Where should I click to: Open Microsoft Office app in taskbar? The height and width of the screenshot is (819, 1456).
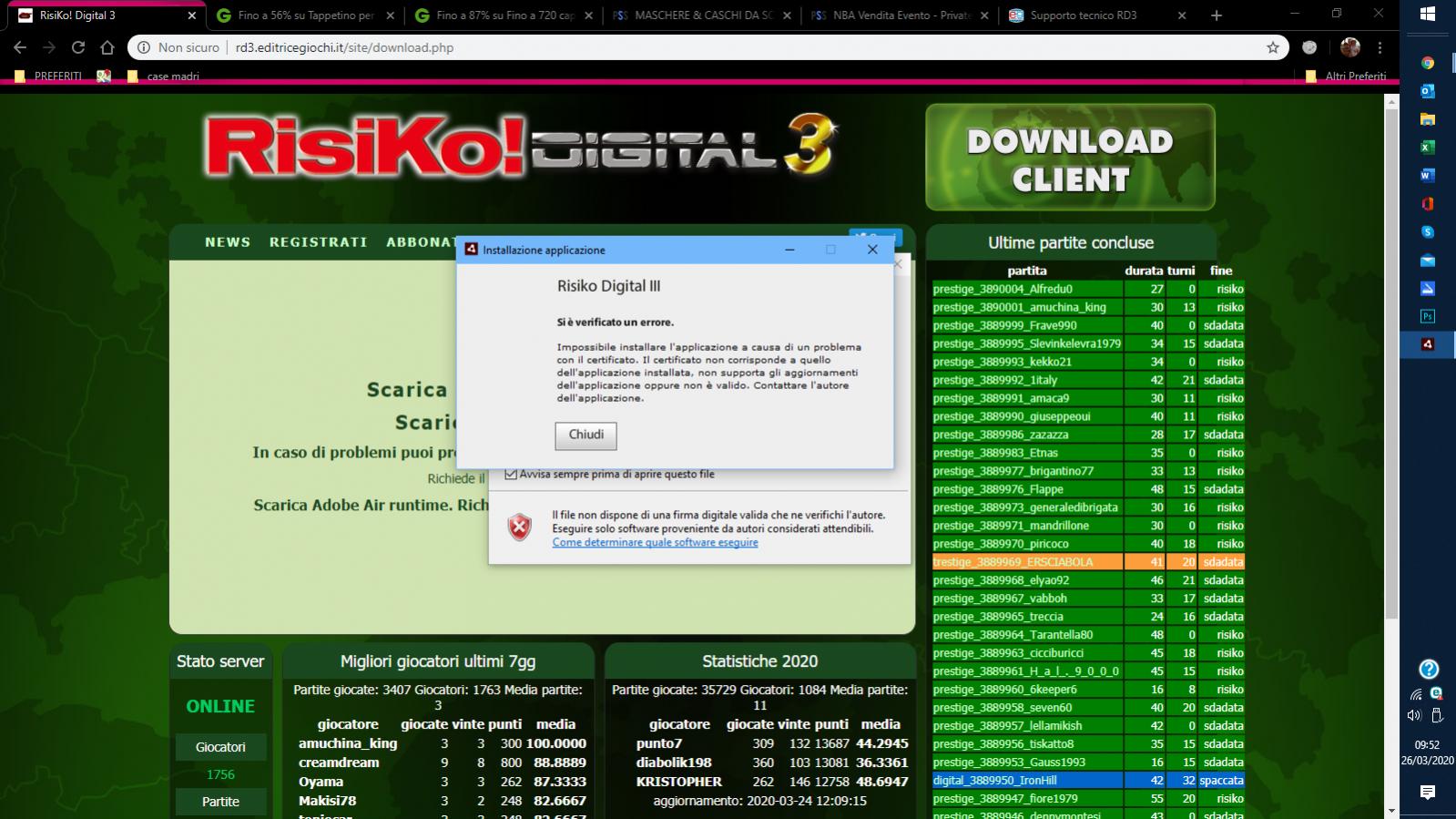point(1428,203)
